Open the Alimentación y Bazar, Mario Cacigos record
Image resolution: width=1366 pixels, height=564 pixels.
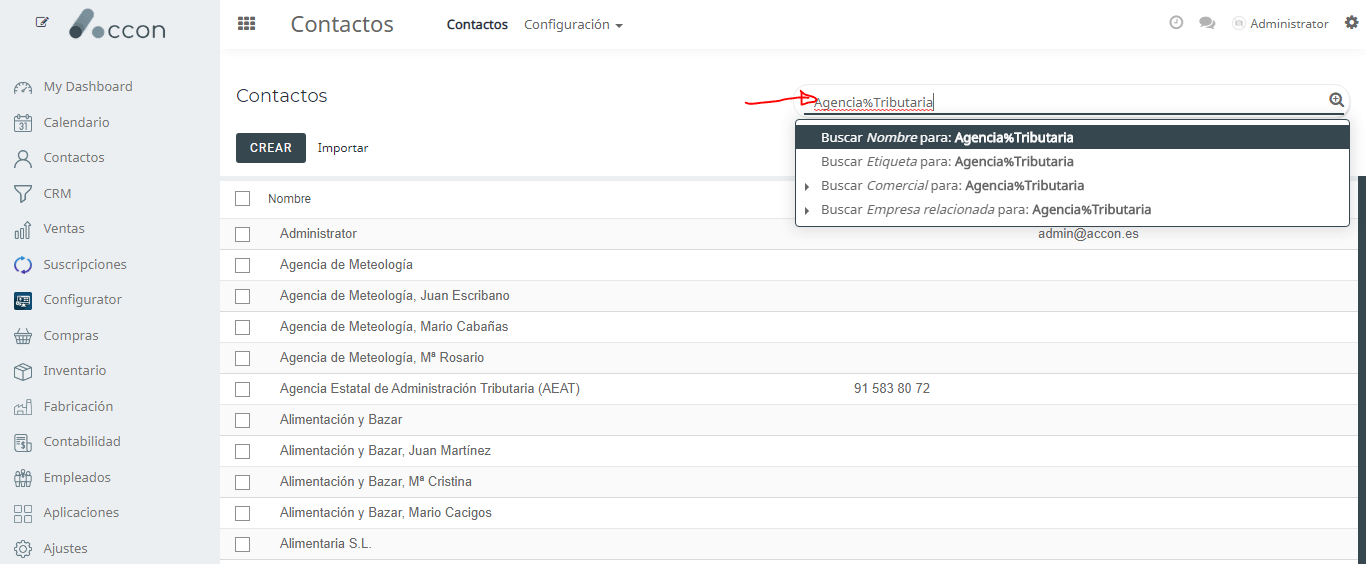tap(386, 513)
